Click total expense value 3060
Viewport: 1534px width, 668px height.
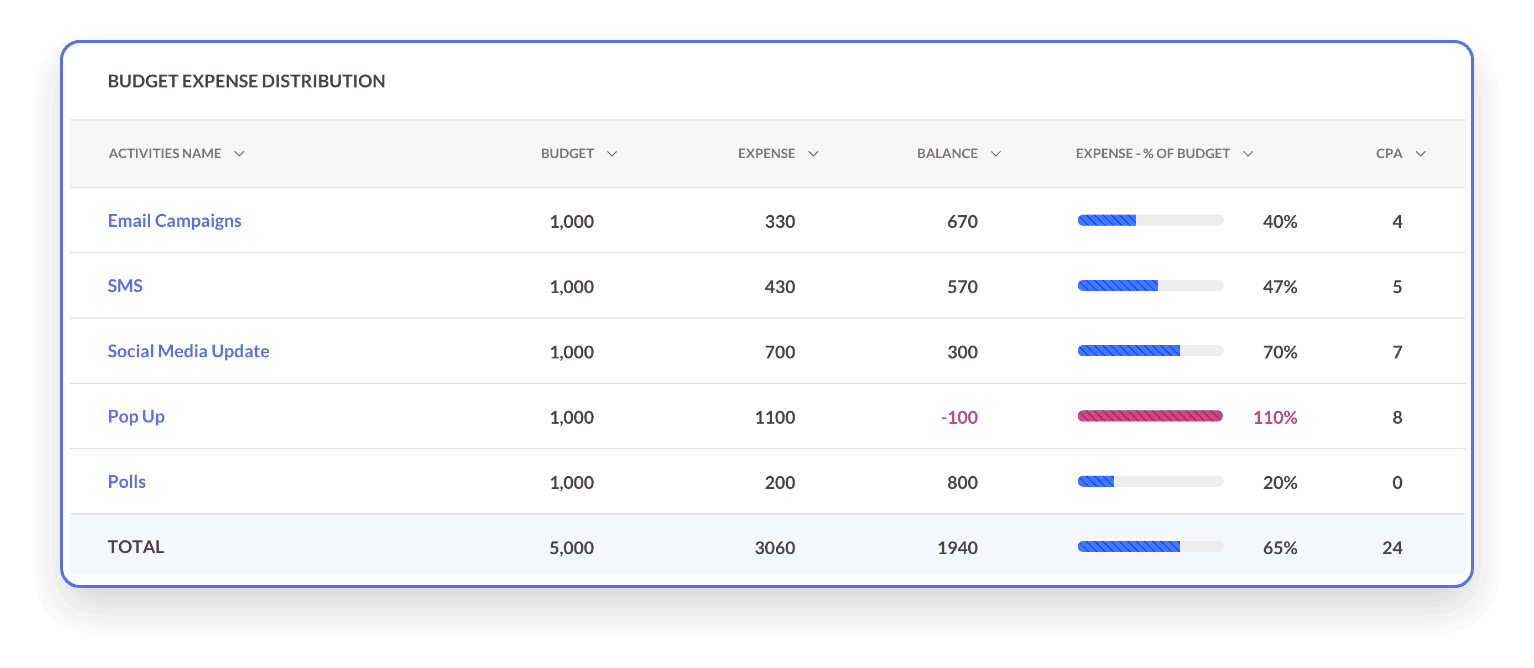pyautogui.click(x=775, y=548)
